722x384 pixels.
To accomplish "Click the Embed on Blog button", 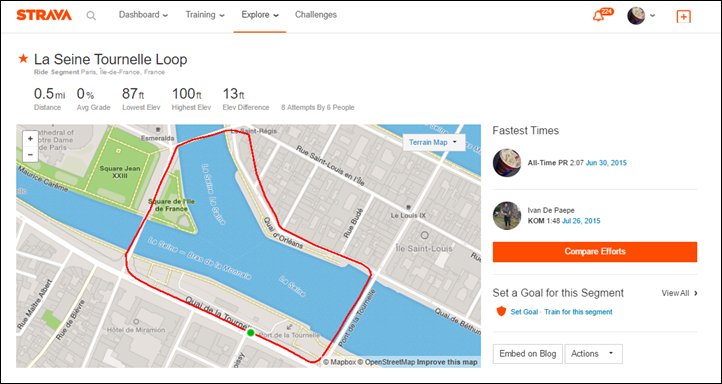I will [528, 354].
